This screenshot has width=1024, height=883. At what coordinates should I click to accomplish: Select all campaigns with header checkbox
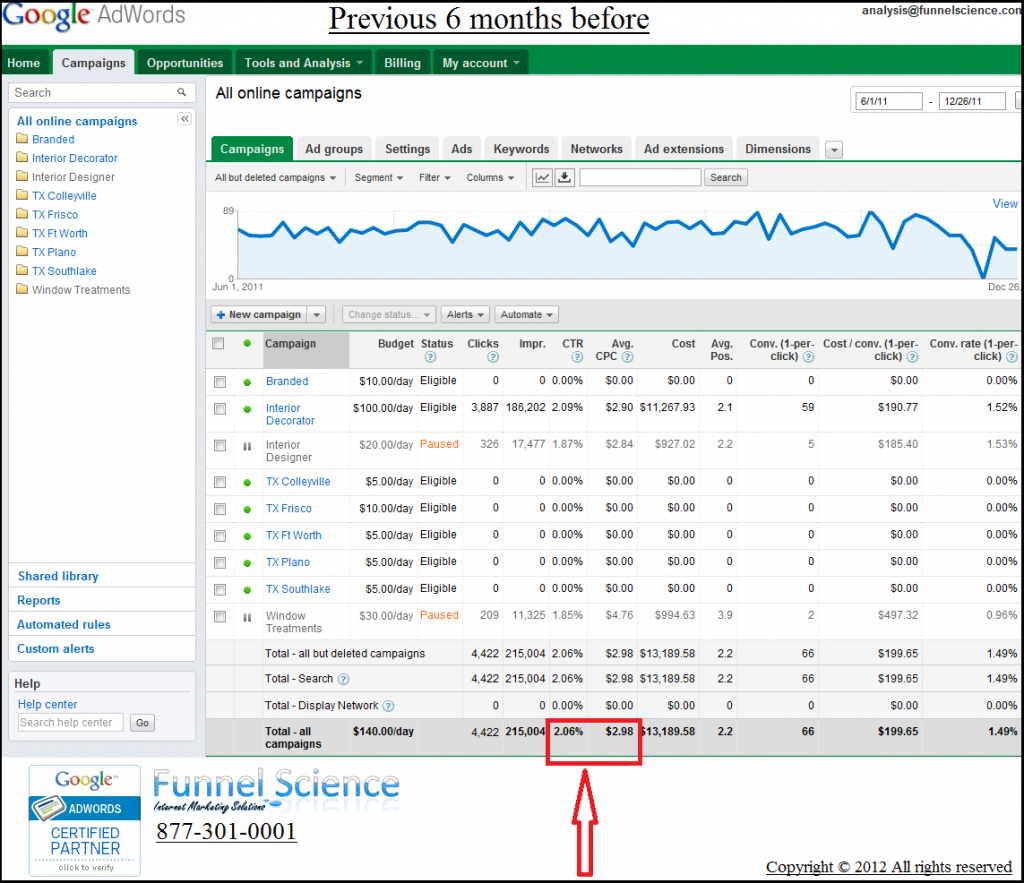point(219,344)
